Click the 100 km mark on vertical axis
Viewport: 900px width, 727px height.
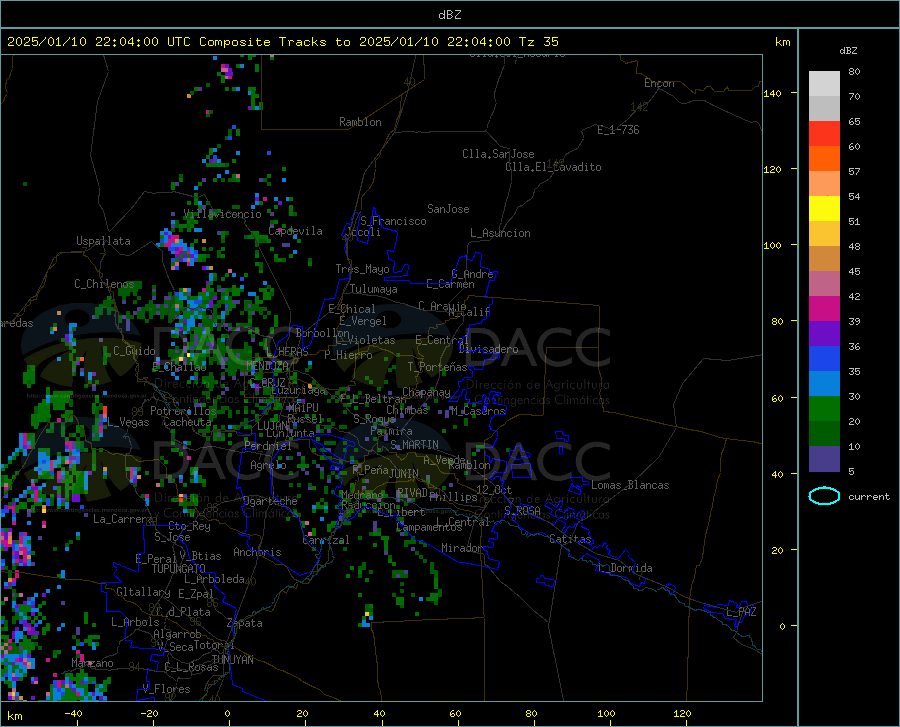click(x=772, y=246)
